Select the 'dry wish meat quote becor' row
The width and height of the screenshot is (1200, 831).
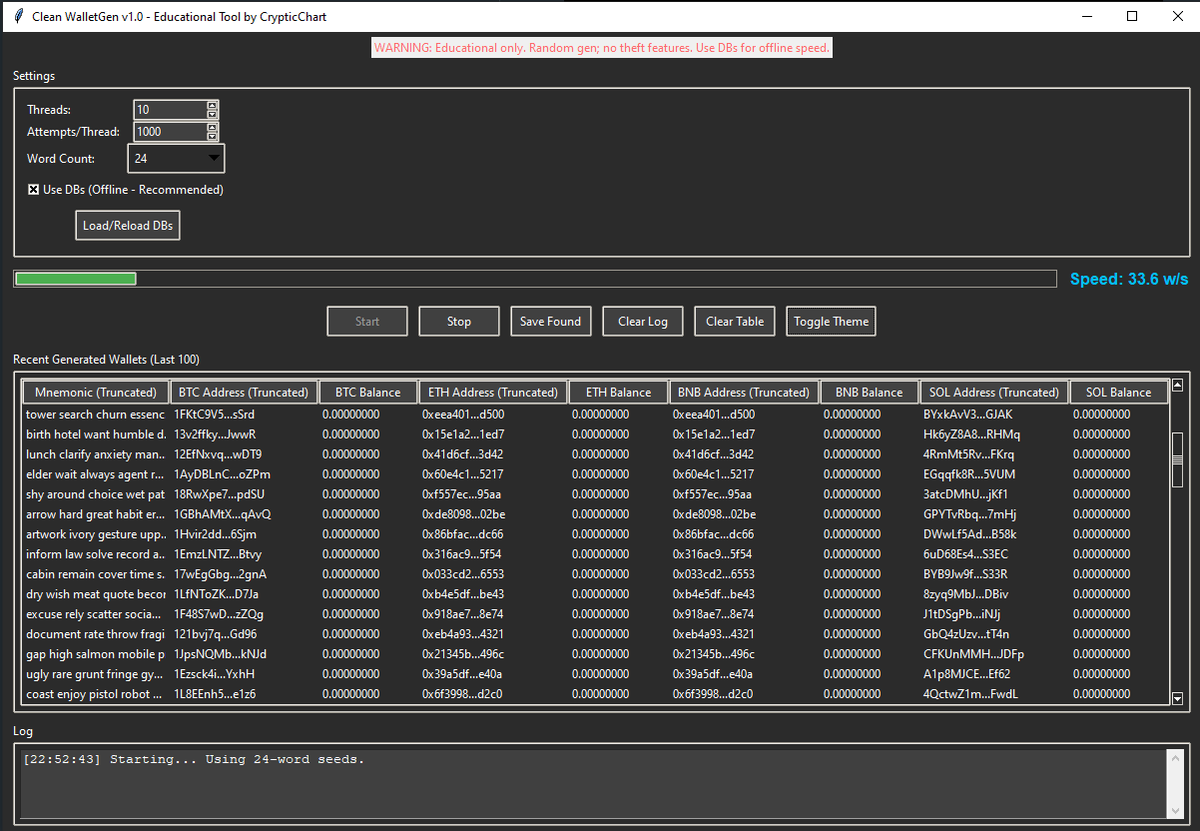[594, 594]
